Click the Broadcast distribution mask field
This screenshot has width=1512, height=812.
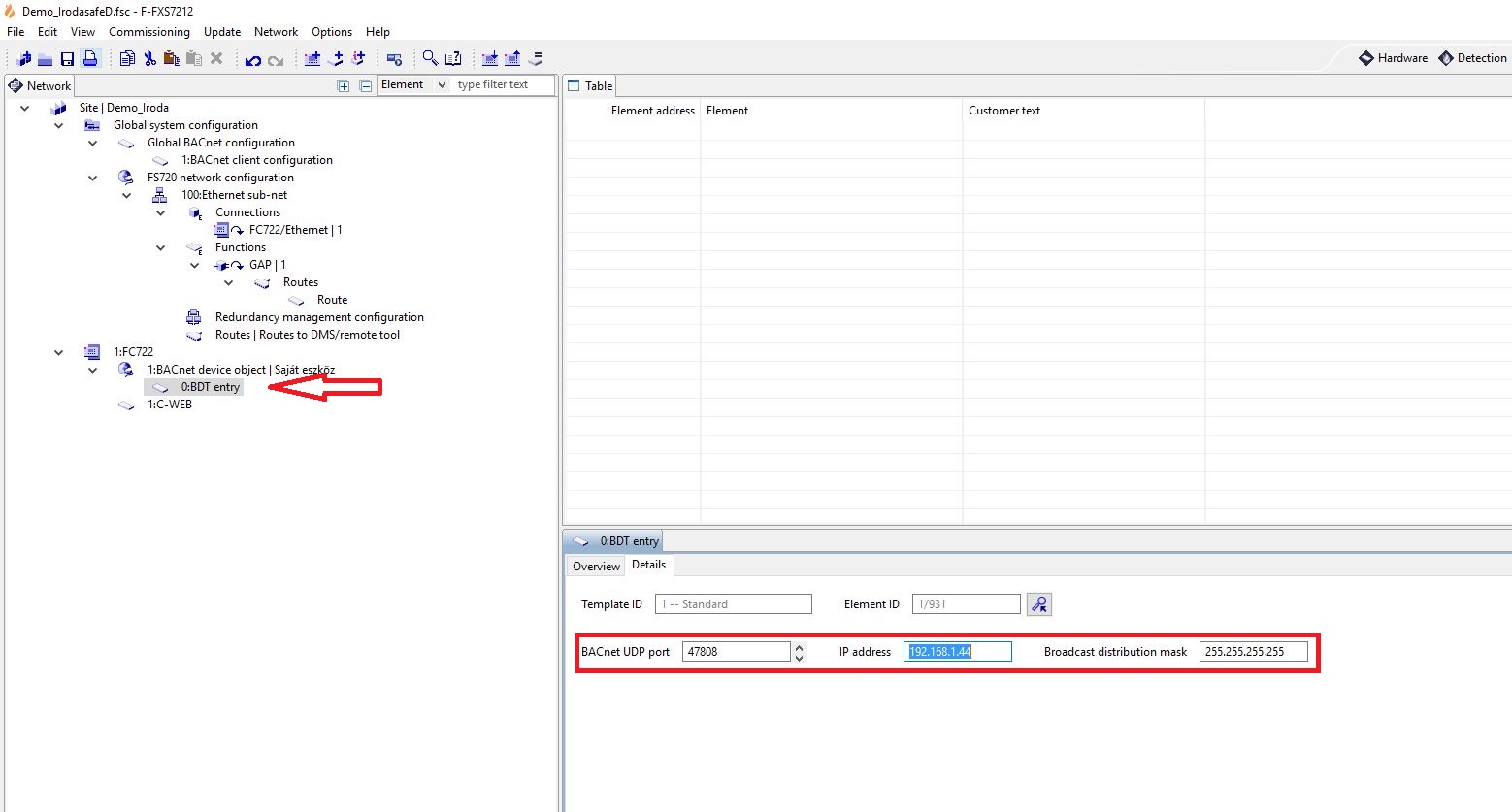tap(1253, 652)
